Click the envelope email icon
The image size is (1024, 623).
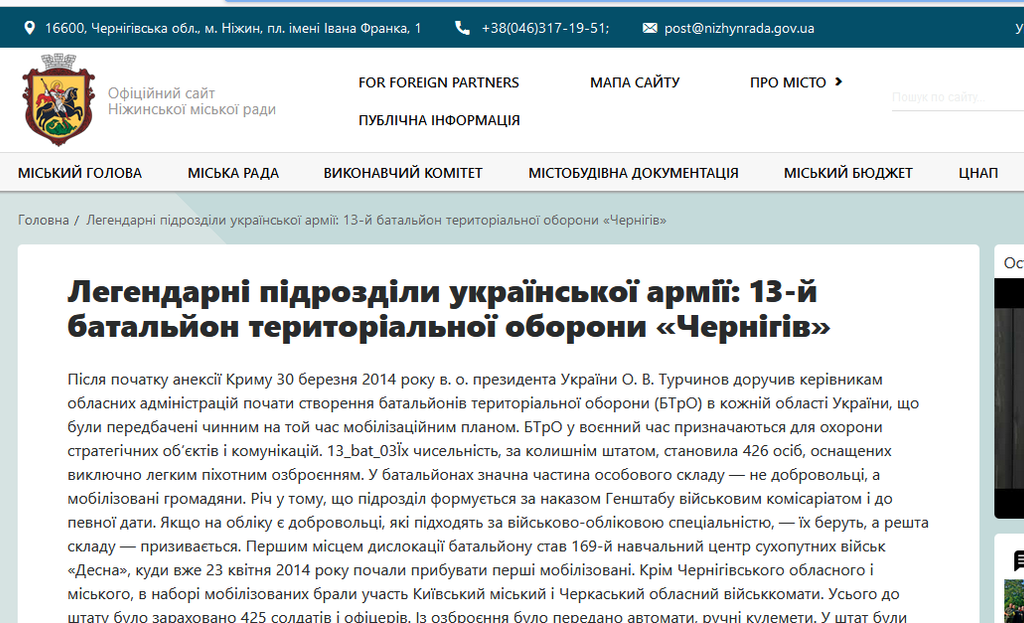pyautogui.click(x=650, y=28)
